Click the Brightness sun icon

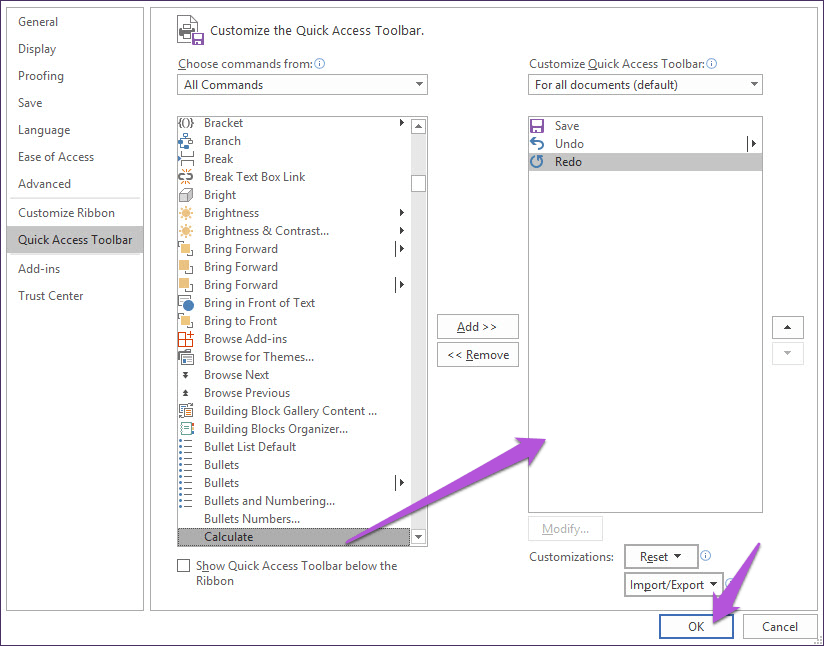(186, 213)
